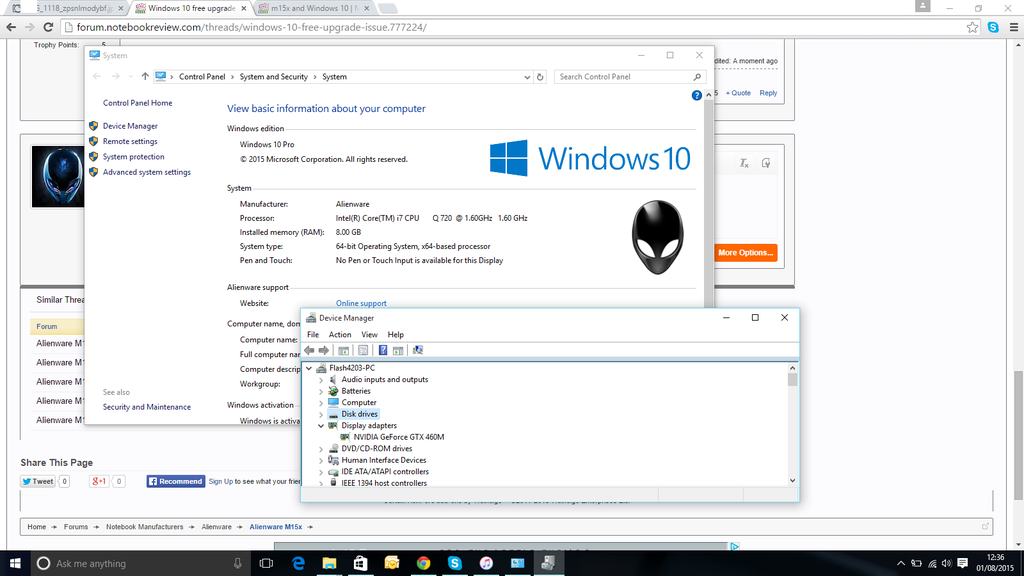Viewport: 1024px width, 576px height.
Task: Click the help question mark in System window
Action: [697, 95]
